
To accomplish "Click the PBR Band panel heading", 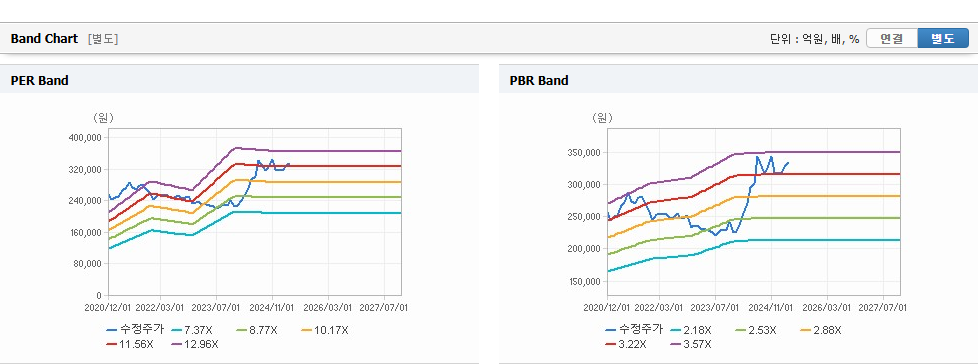I will (539, 80).
